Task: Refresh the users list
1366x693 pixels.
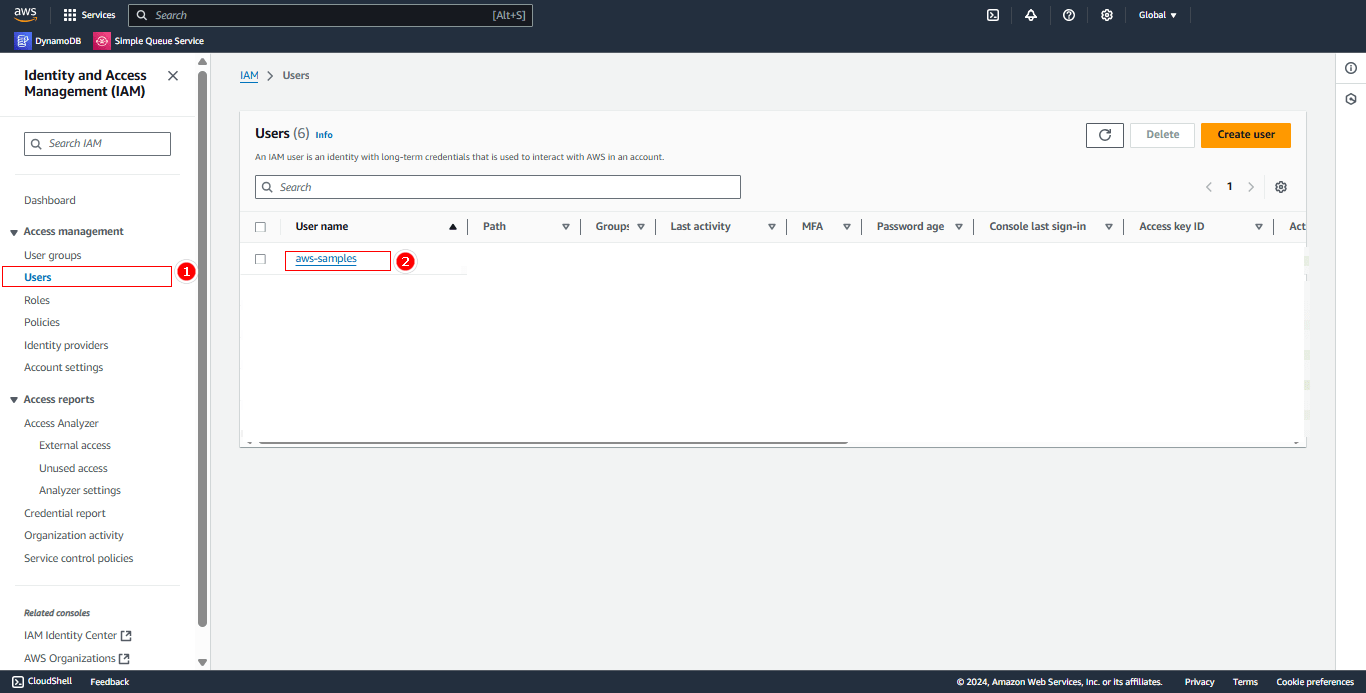Action: (x=1105, y=135)
